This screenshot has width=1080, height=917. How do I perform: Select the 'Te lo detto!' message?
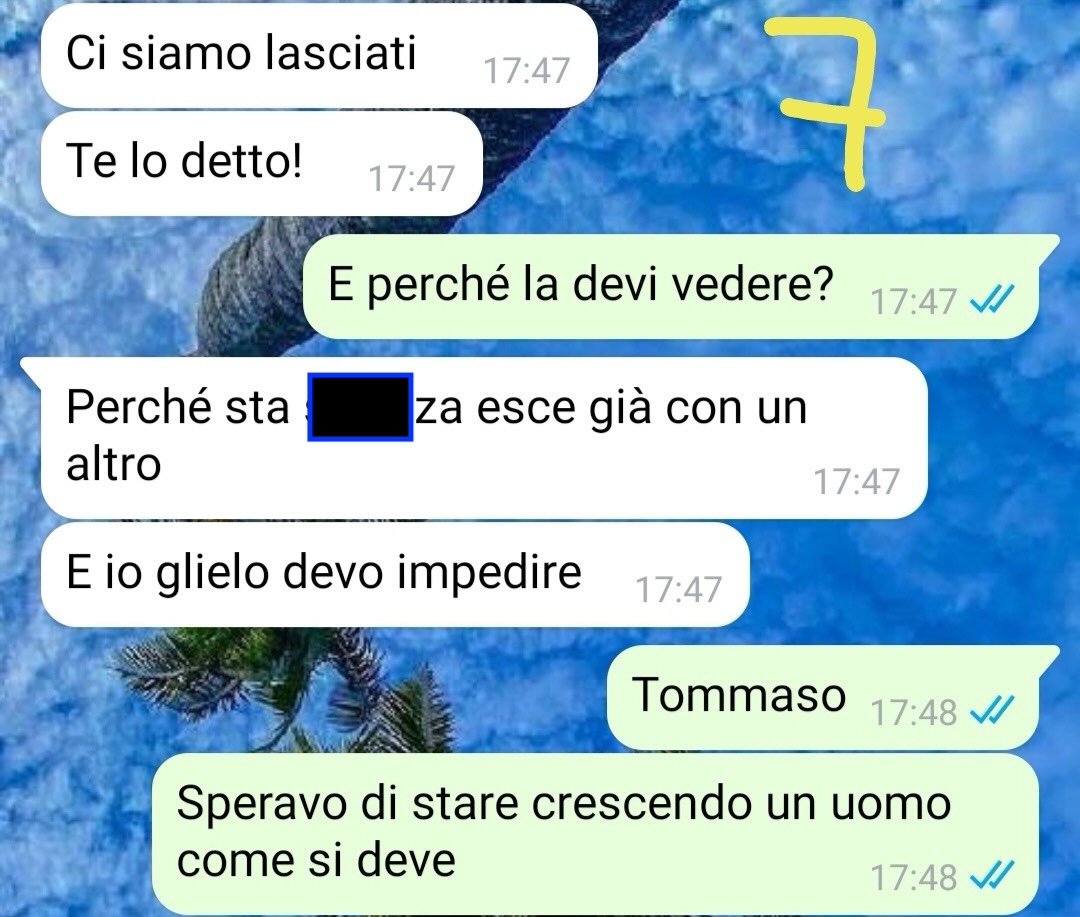[262, 163]
